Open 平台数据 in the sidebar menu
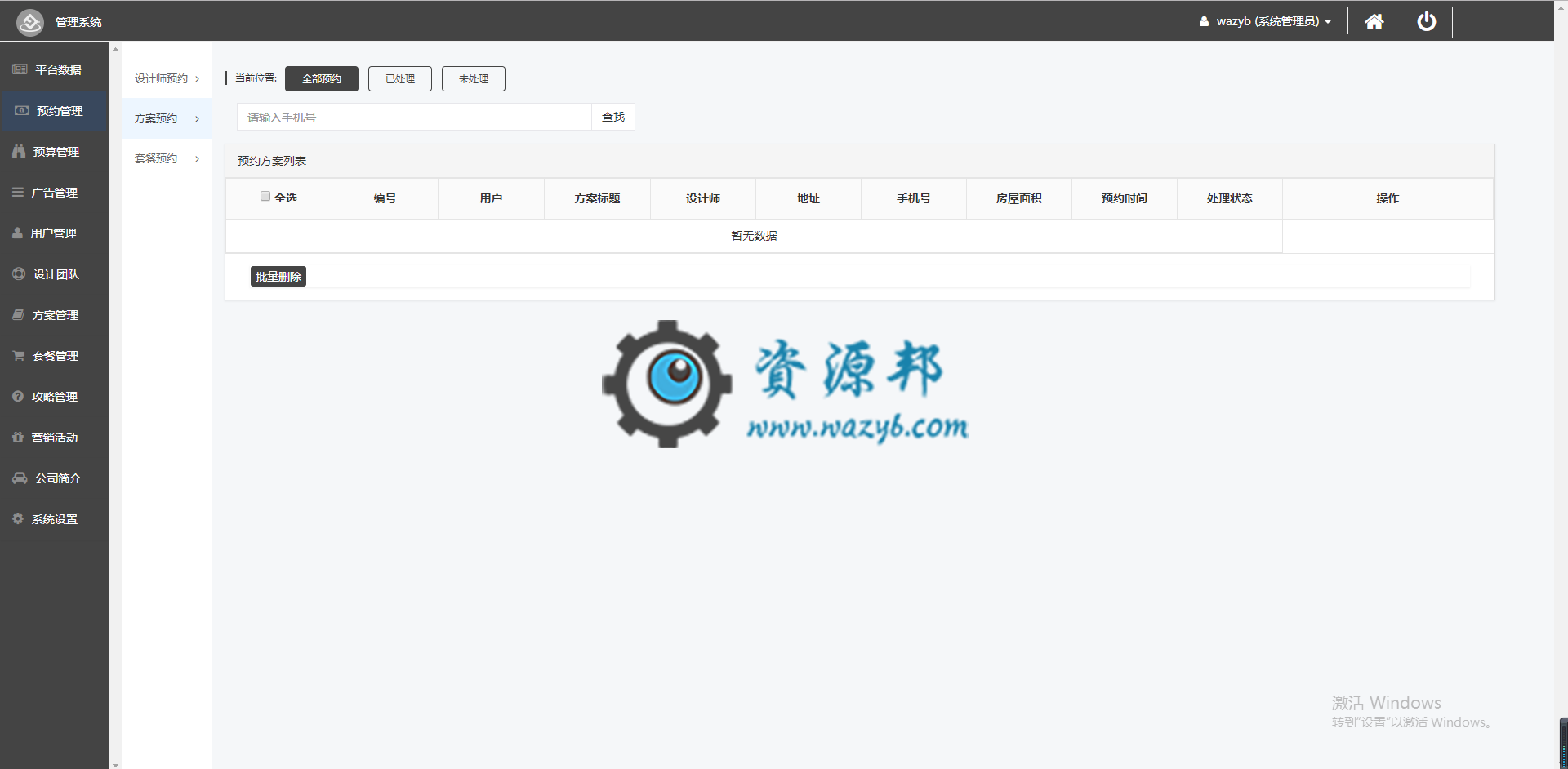Screen dimensions: 1568x769 click(x=54, y=70)
